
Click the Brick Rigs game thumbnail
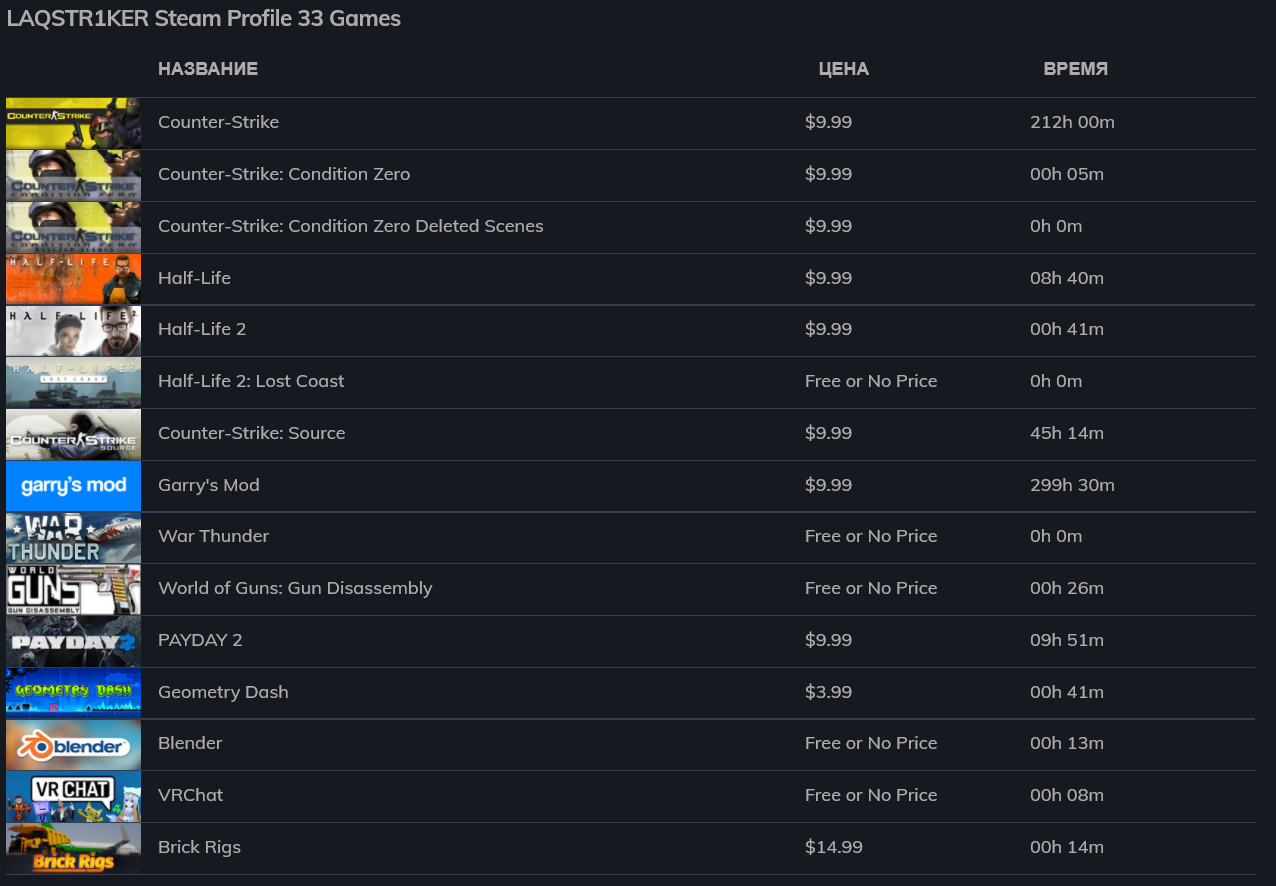73,849
